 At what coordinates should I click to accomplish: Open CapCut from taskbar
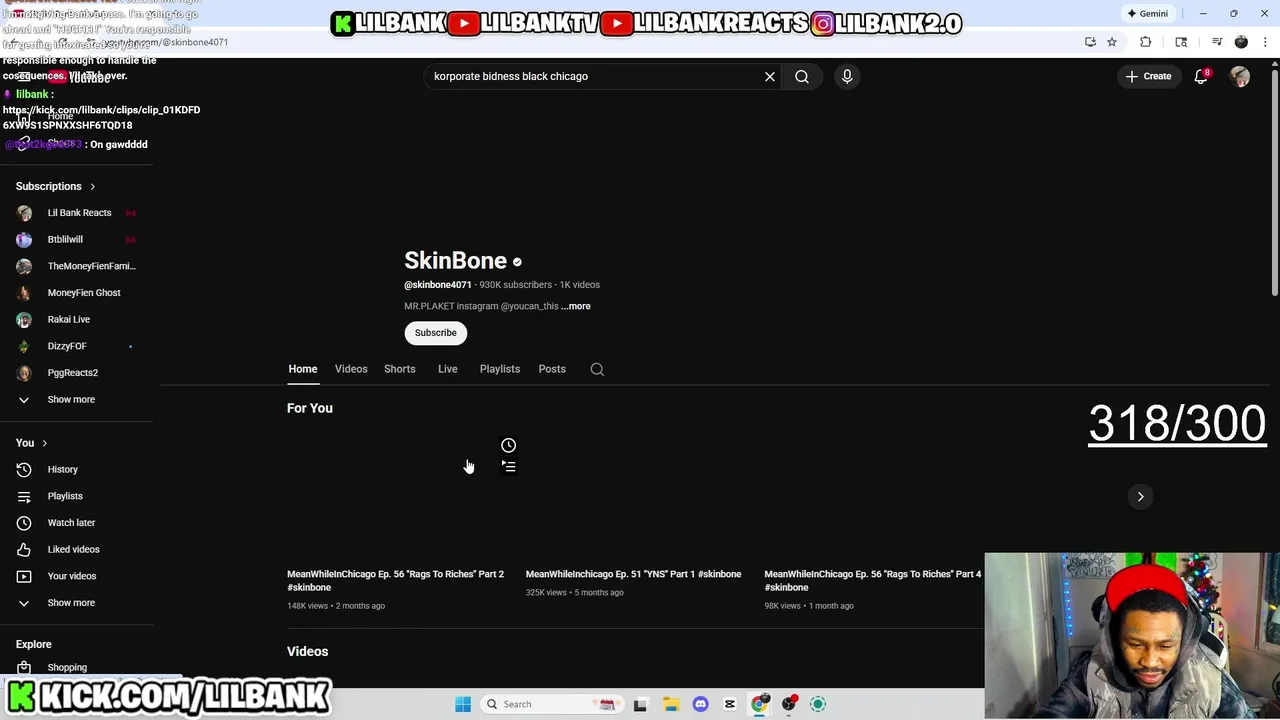point(730,704)
